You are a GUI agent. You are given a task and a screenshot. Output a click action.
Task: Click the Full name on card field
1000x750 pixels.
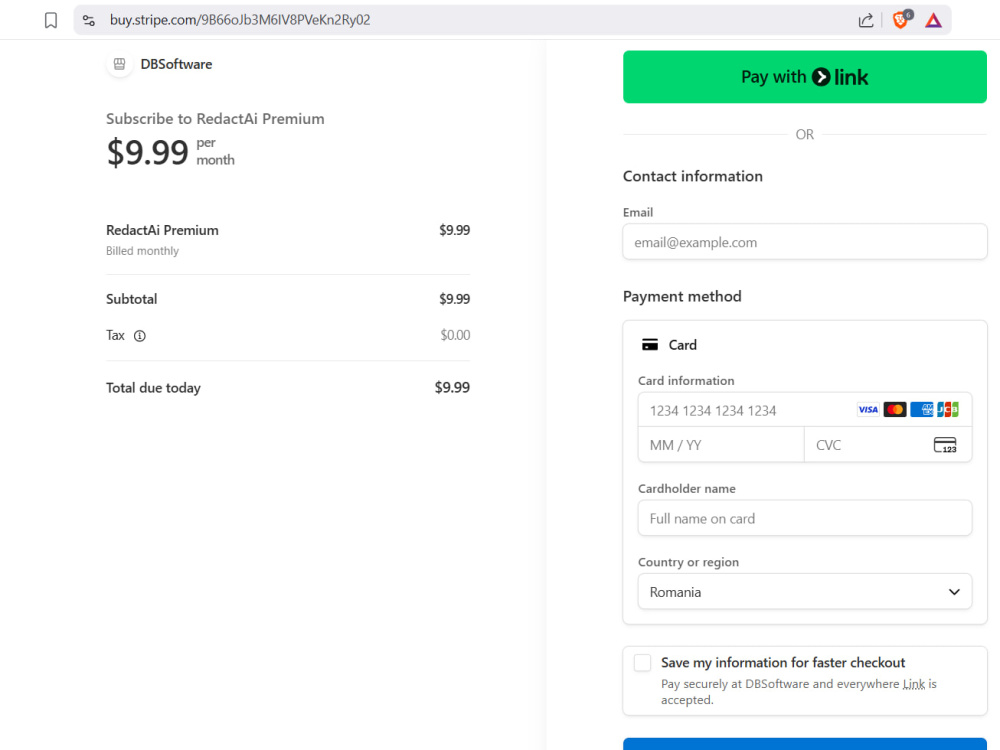tap(805, 518)
